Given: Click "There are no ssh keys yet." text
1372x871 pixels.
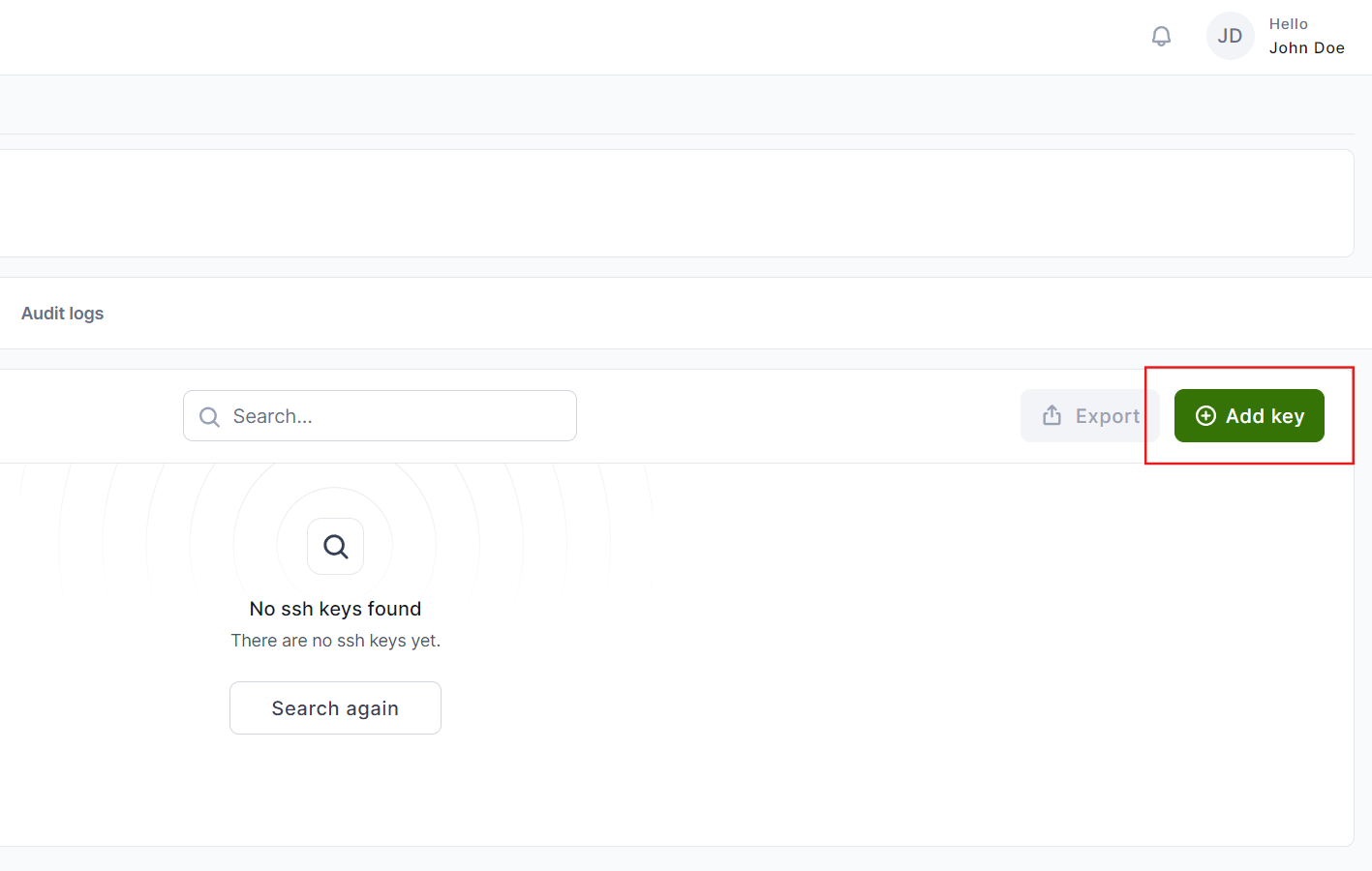Looking at the screenshot, I should [x=335, y=641].
